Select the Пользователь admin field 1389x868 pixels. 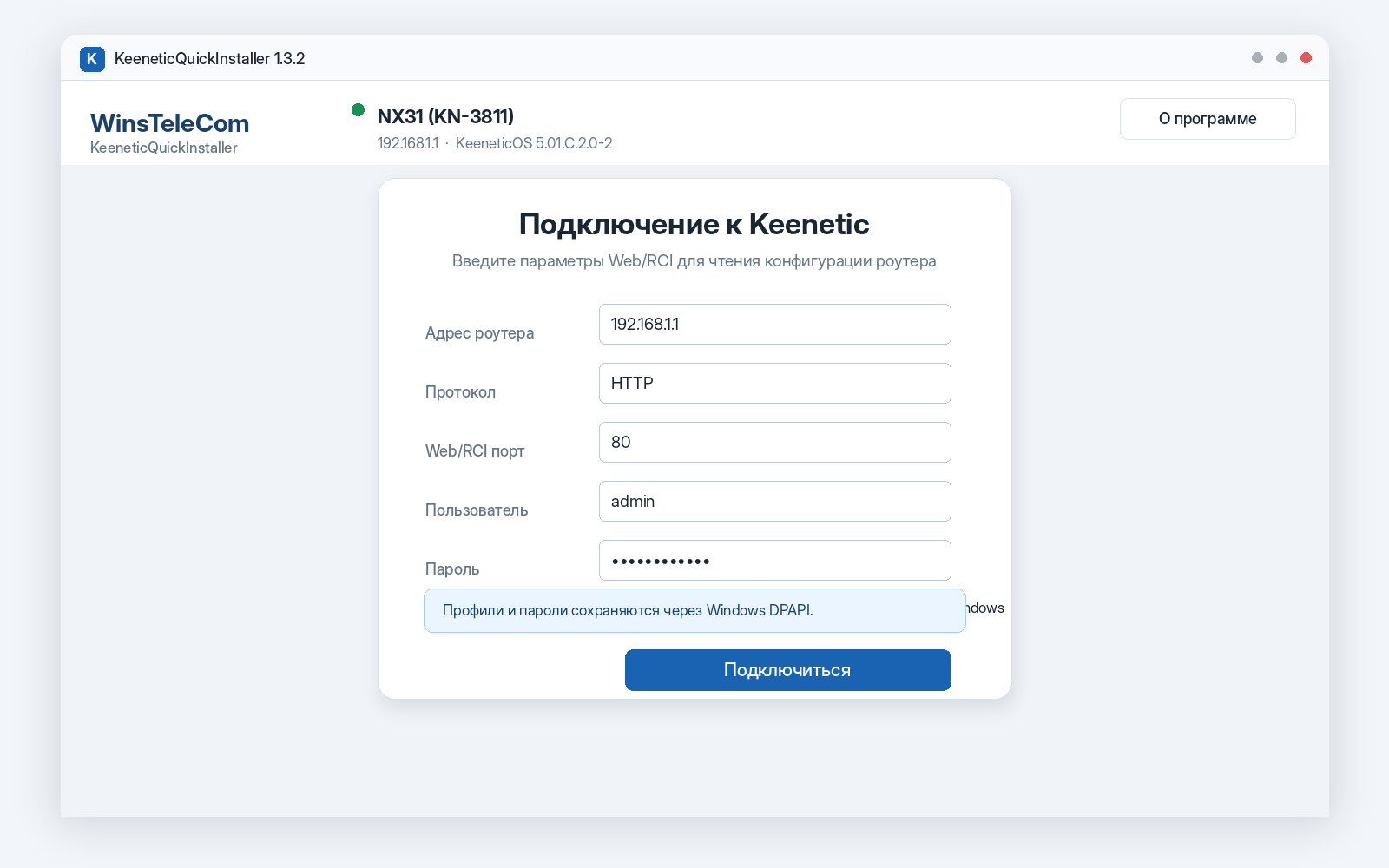point(775,501)
